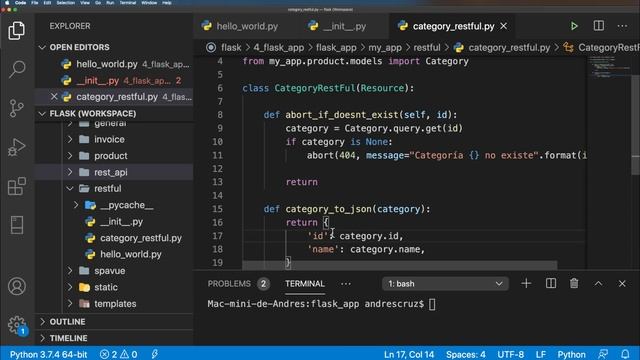This screenshot has height=360, width=640.
Task: Open Run and Debug view icon
Action: pyautogui.click(x=17, y=147)
